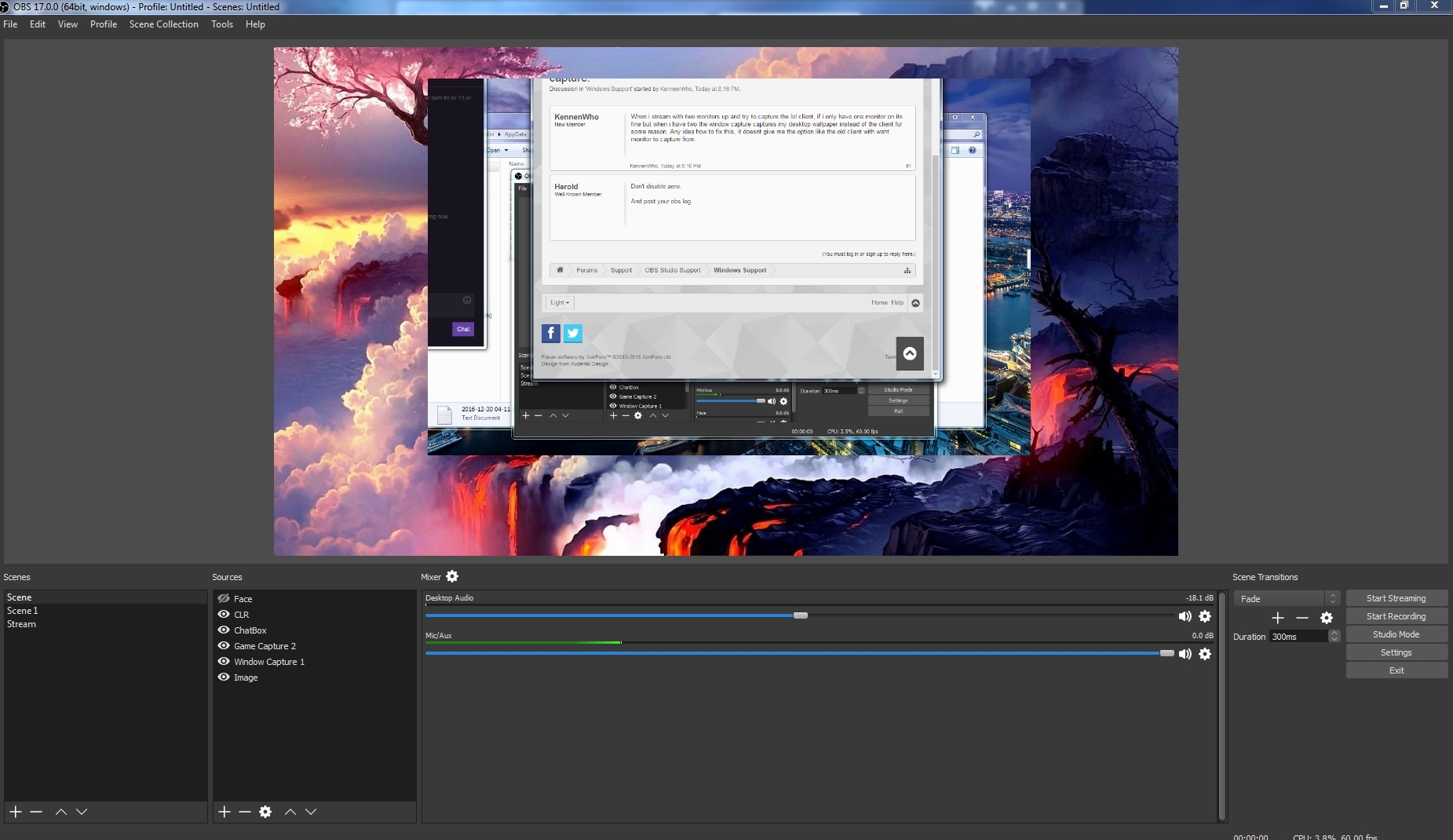Add a new source with plus icon
Viewport: 1453px width, 840px height.
tap(225, 812)
